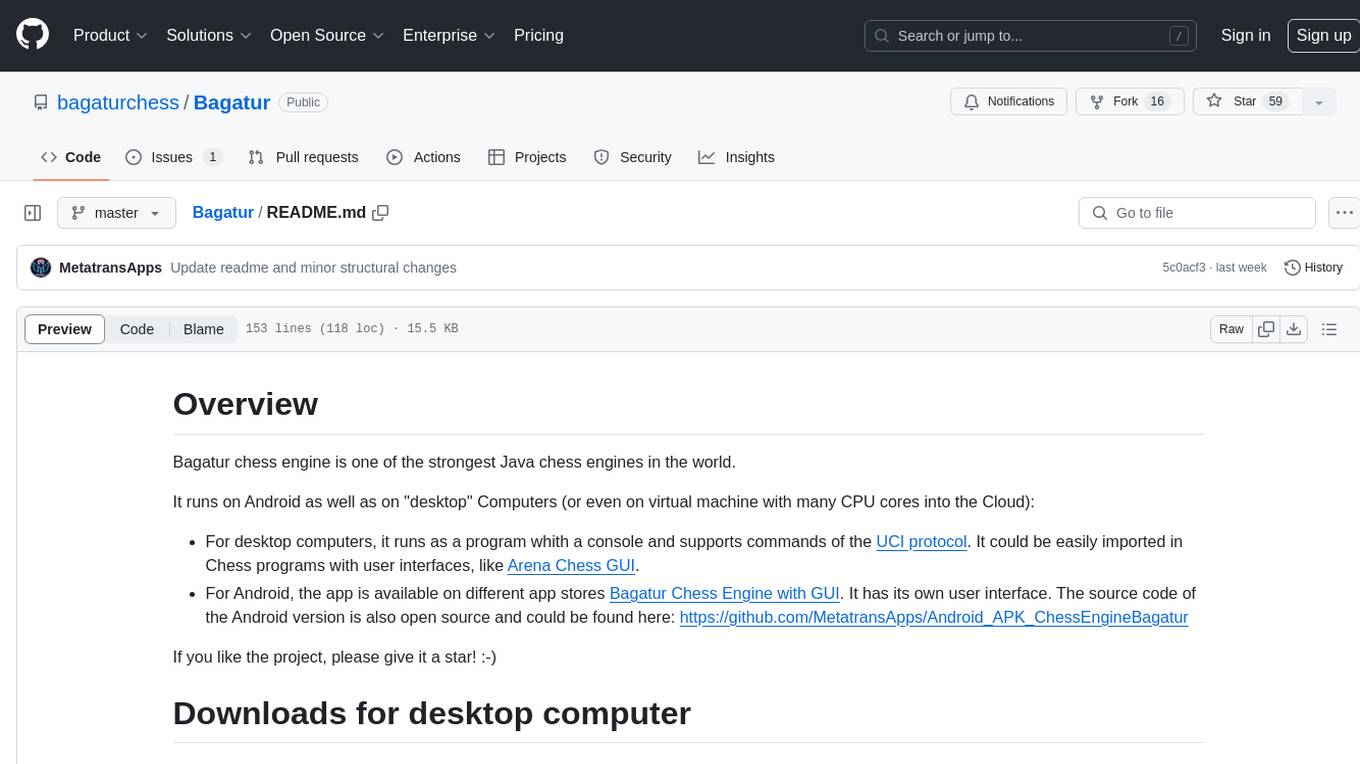
Task: Open MetatransApps author link
Action: (110, 268)
